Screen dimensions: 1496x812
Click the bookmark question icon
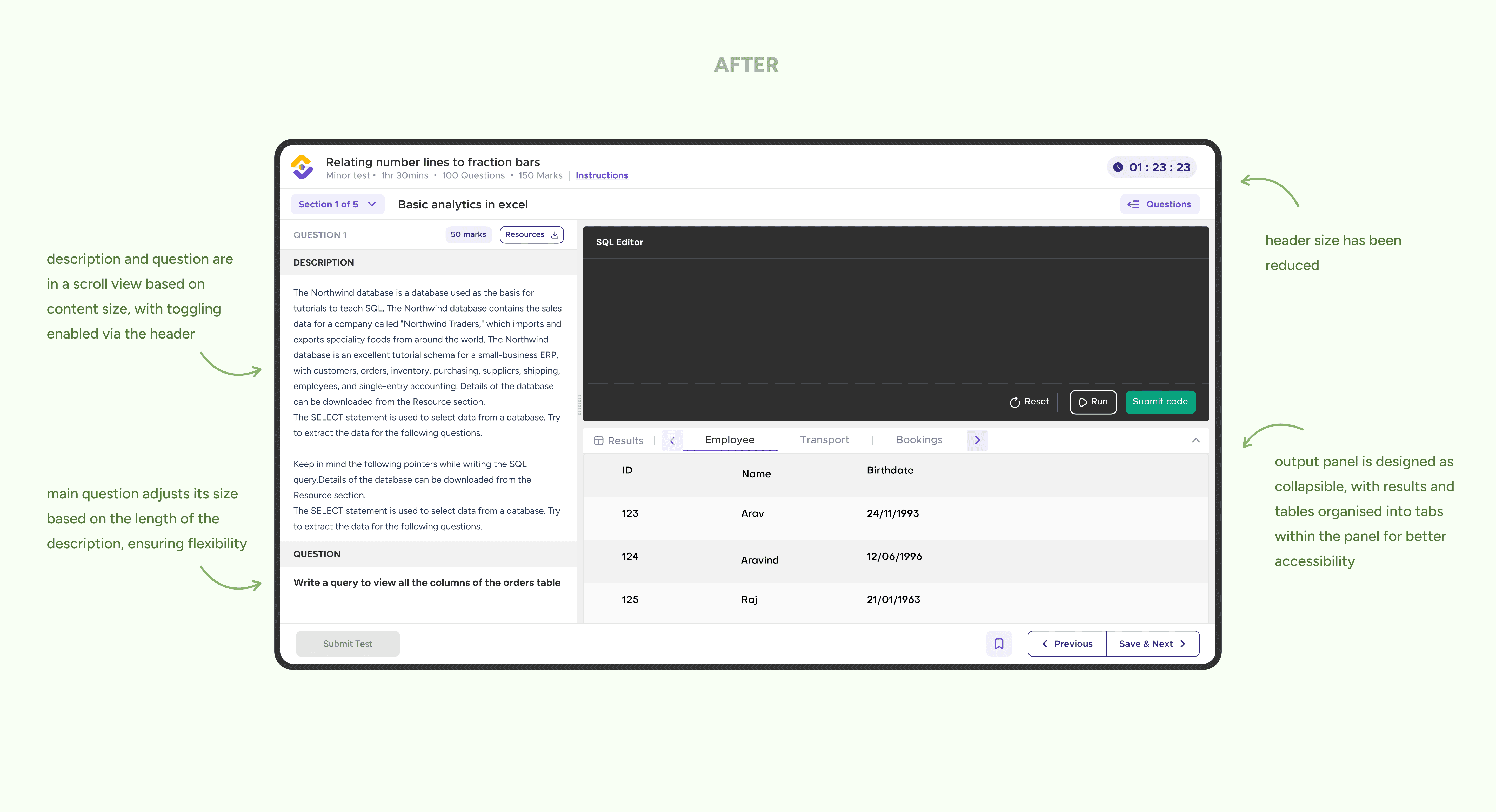click(998, 644)
